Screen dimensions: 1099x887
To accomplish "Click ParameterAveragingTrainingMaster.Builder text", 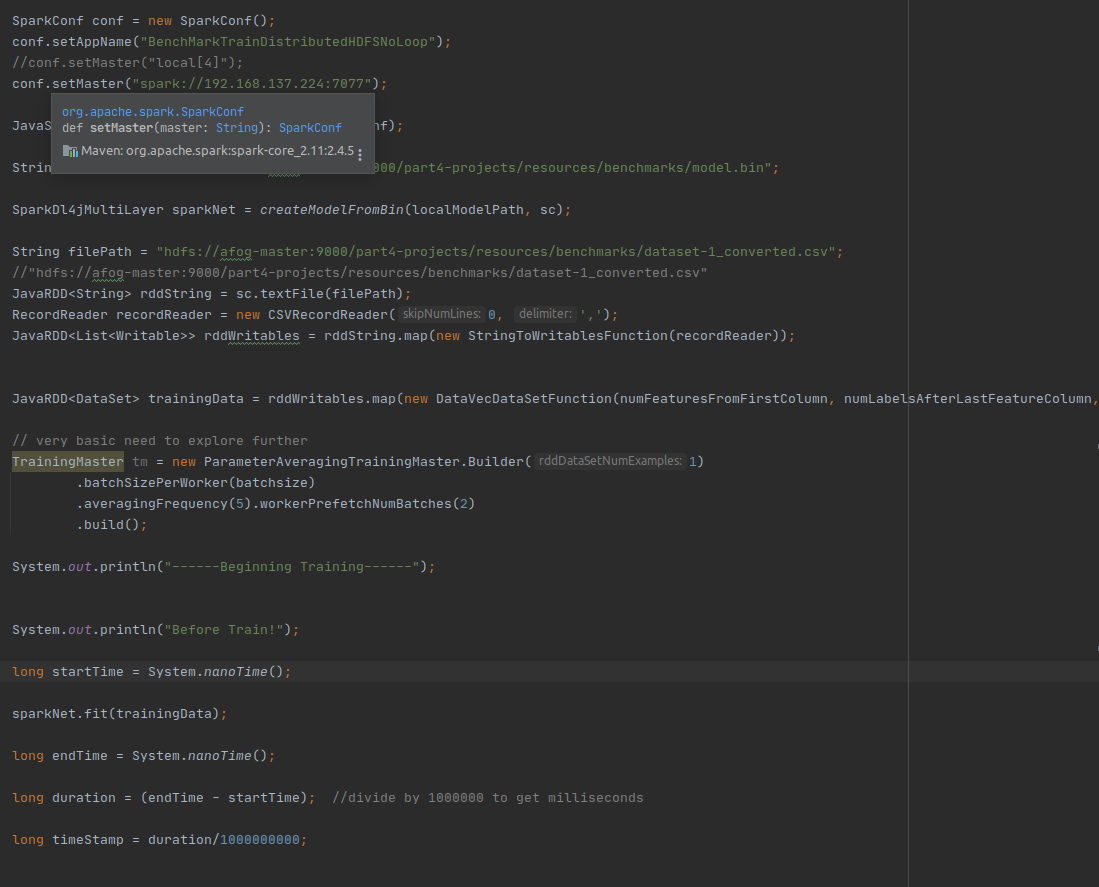I will coord(364,462).
